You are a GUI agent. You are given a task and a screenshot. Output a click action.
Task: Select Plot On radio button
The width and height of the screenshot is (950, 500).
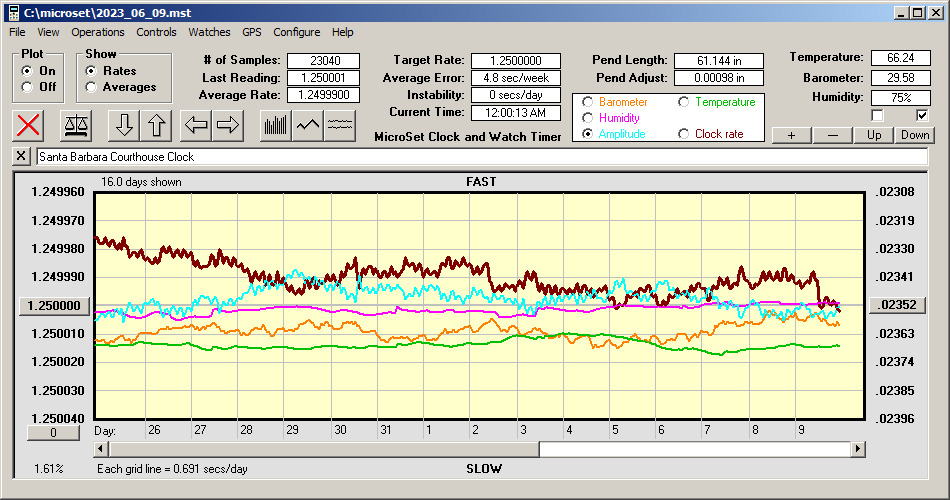(x=27, y=71)
